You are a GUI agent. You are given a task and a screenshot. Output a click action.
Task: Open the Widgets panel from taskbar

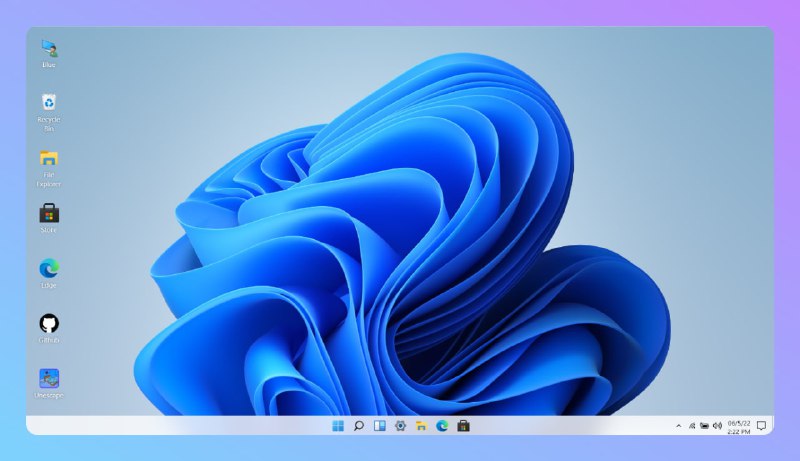point(380,426)
